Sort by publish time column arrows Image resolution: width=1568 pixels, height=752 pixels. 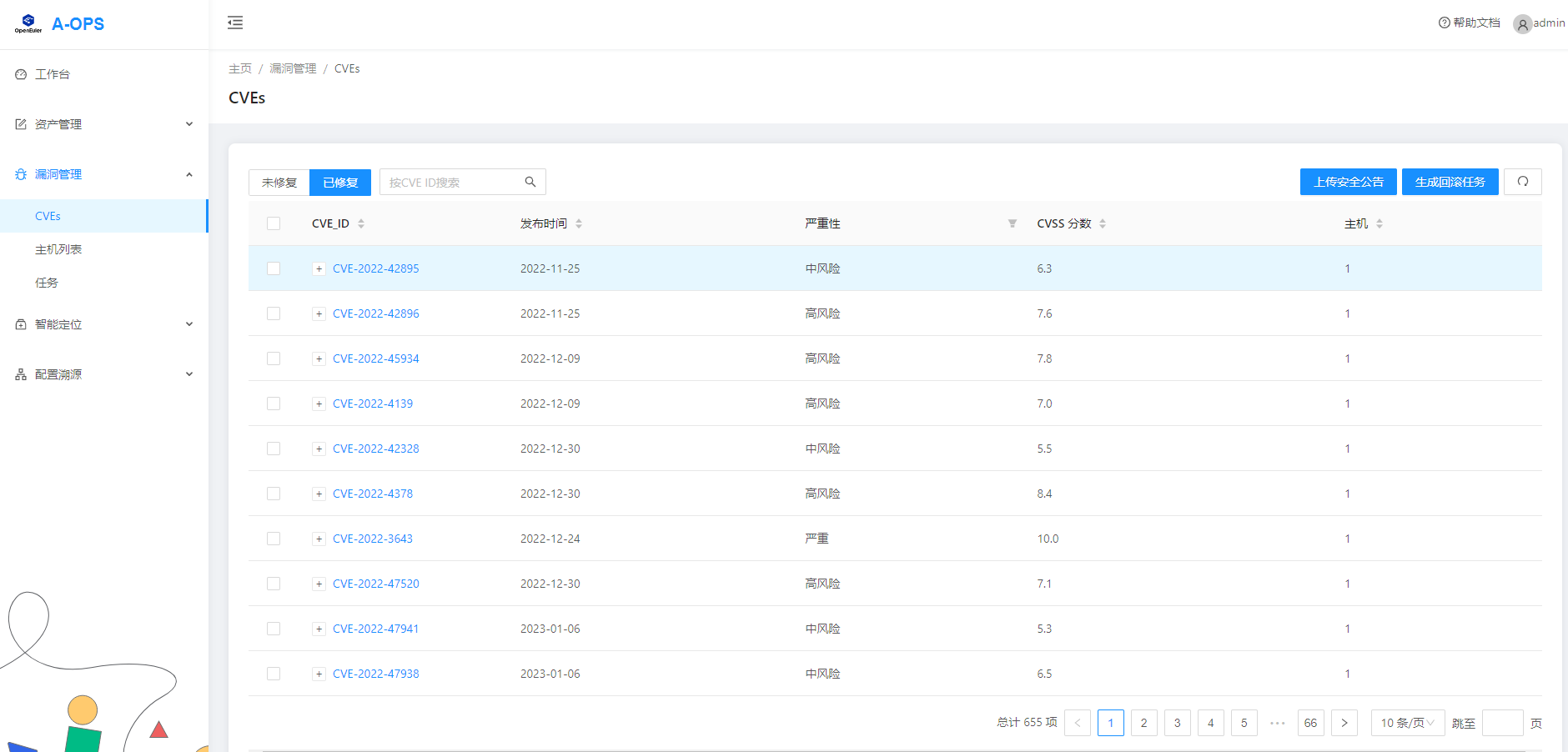click(579, 223)
